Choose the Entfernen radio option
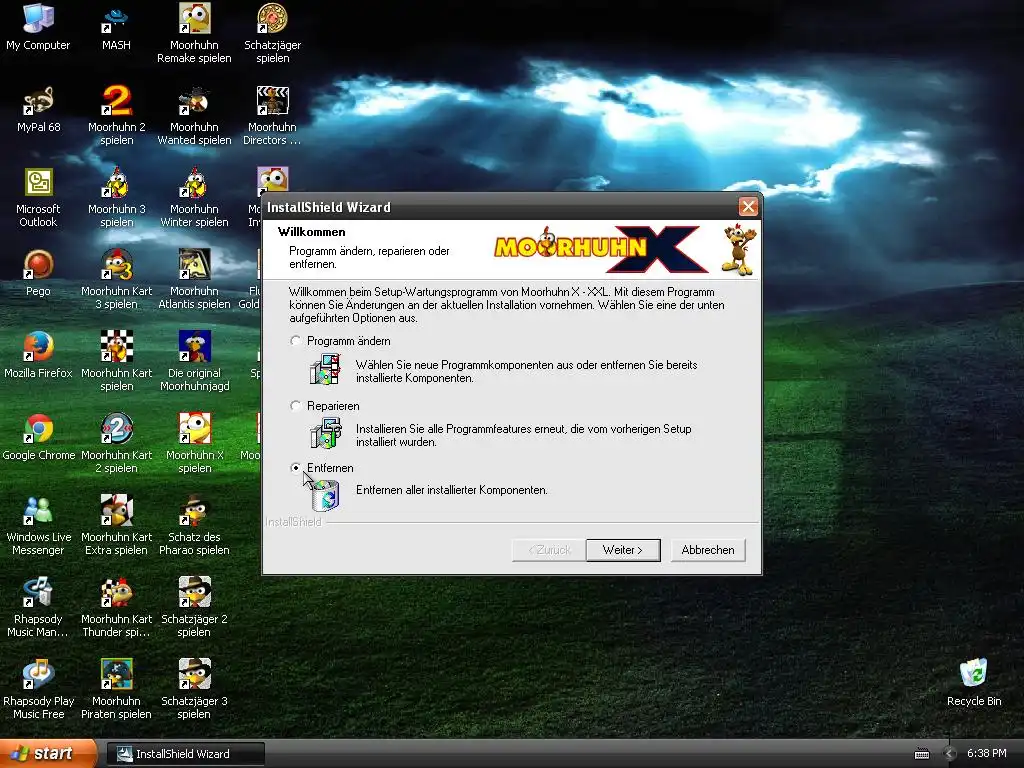 click(x=295, y=468)
